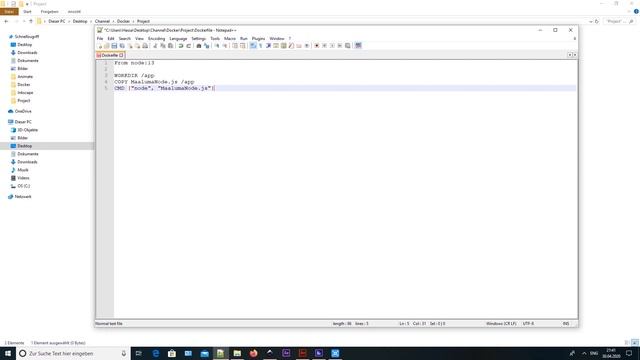Toggle synchronized vertical scrolling icon

(x=236, y=46)
